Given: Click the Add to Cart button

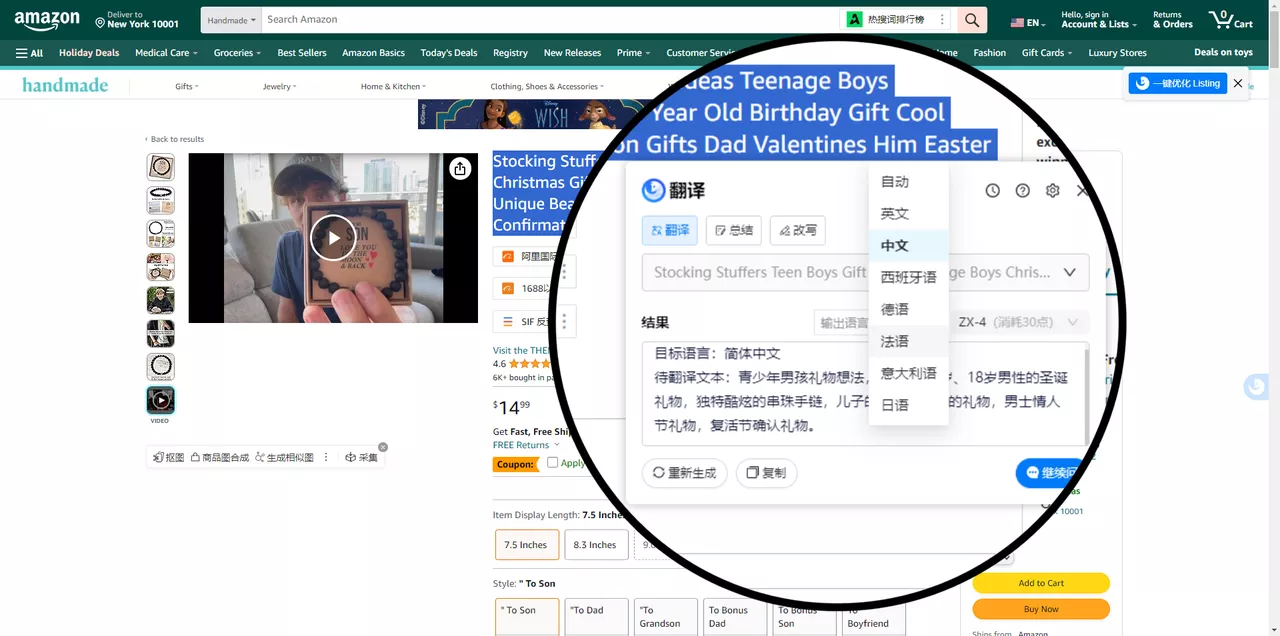Looking at the screenshot, I should [x=1040, y=583].
